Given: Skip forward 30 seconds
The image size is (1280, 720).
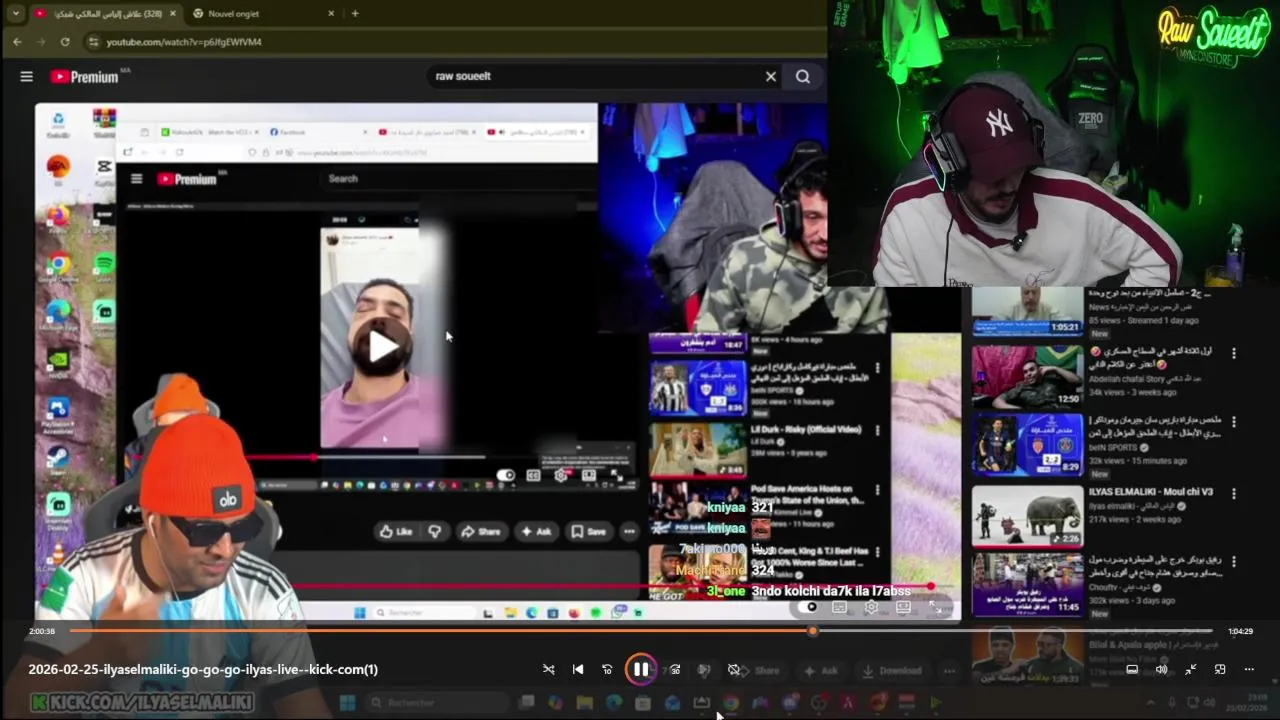Looking at the screenshot, I should tap(675, 670).
